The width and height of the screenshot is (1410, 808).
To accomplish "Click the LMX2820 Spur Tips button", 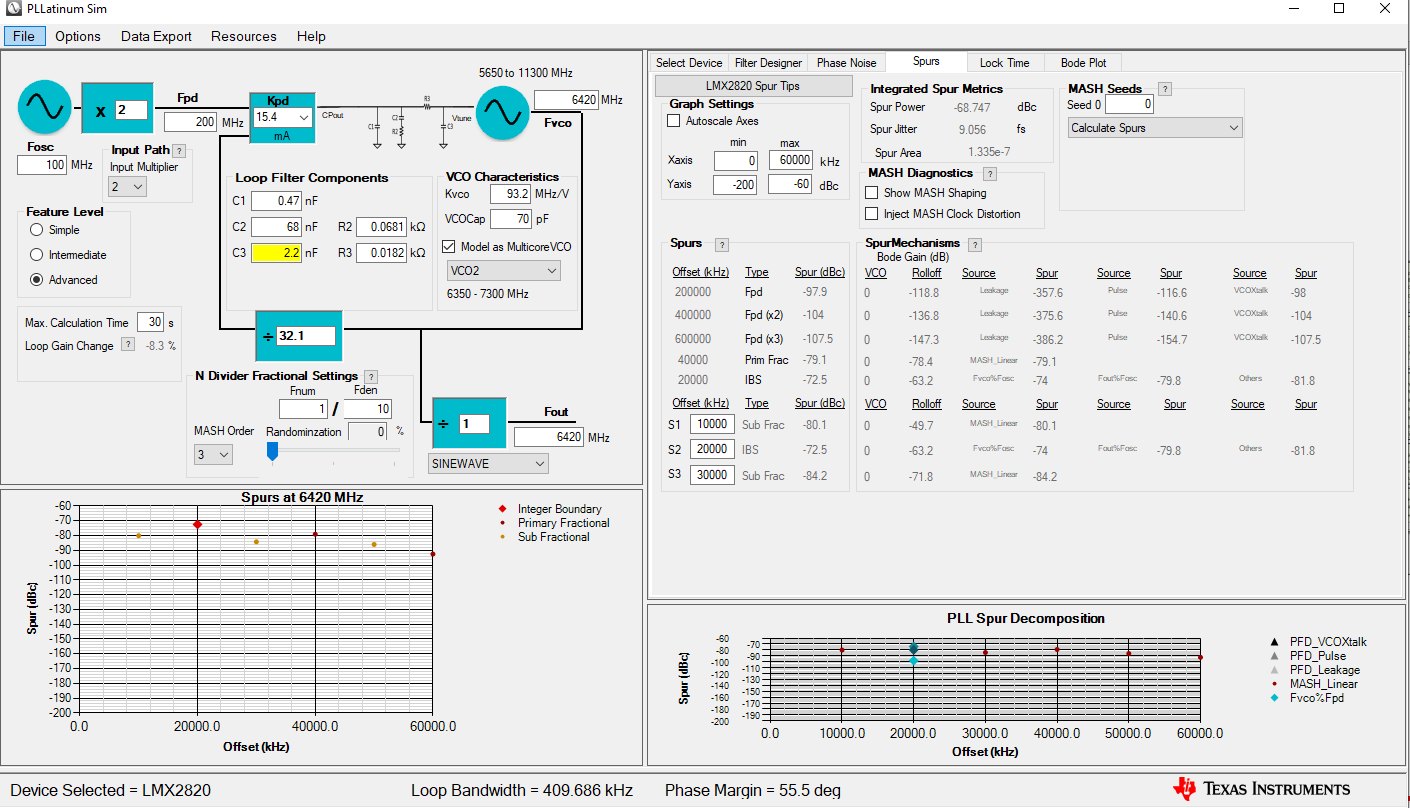I will [x=754, y=86].
